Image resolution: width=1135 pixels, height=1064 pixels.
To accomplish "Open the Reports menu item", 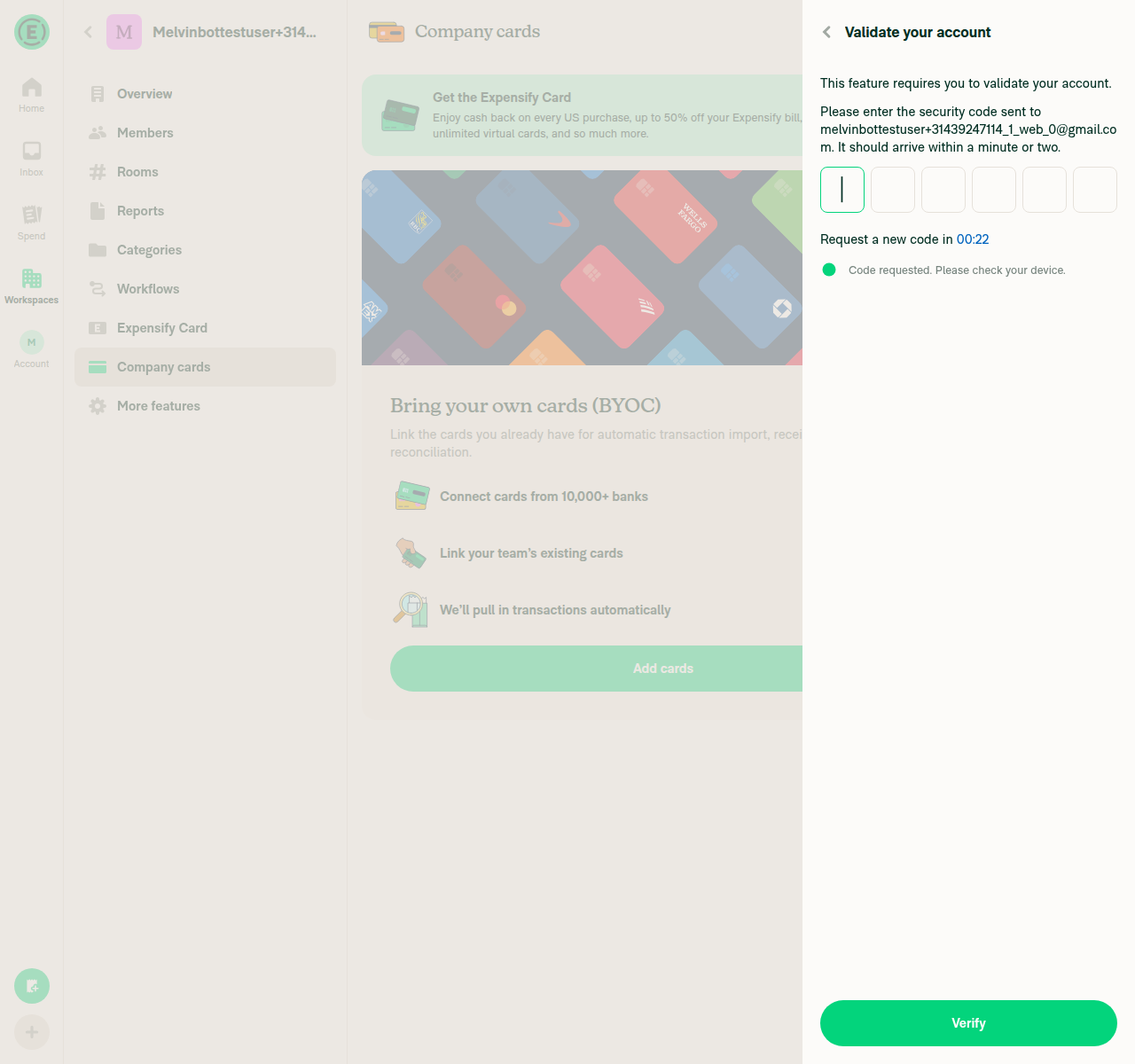I will (x=205, y=211).
